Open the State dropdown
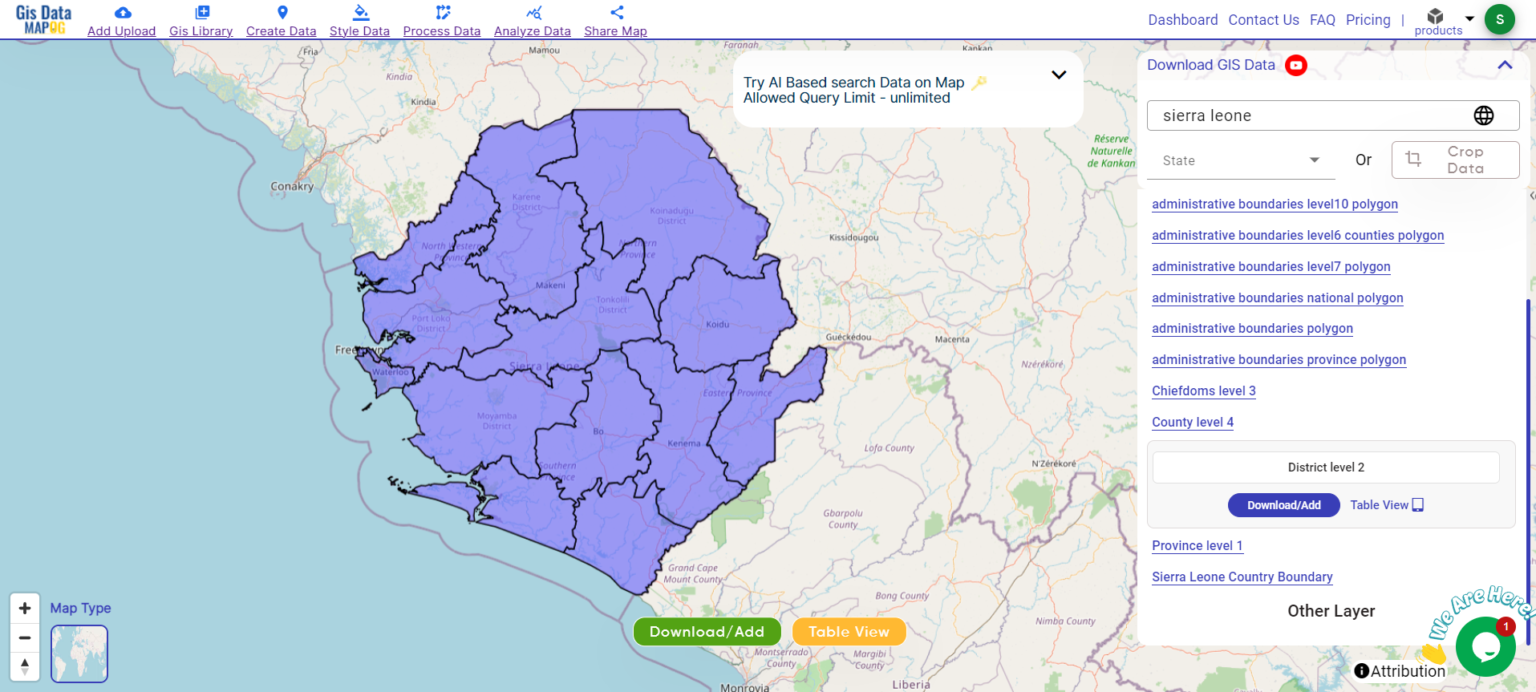The height and width of the screenshot is (692, 1536). tap(1240, 160)
